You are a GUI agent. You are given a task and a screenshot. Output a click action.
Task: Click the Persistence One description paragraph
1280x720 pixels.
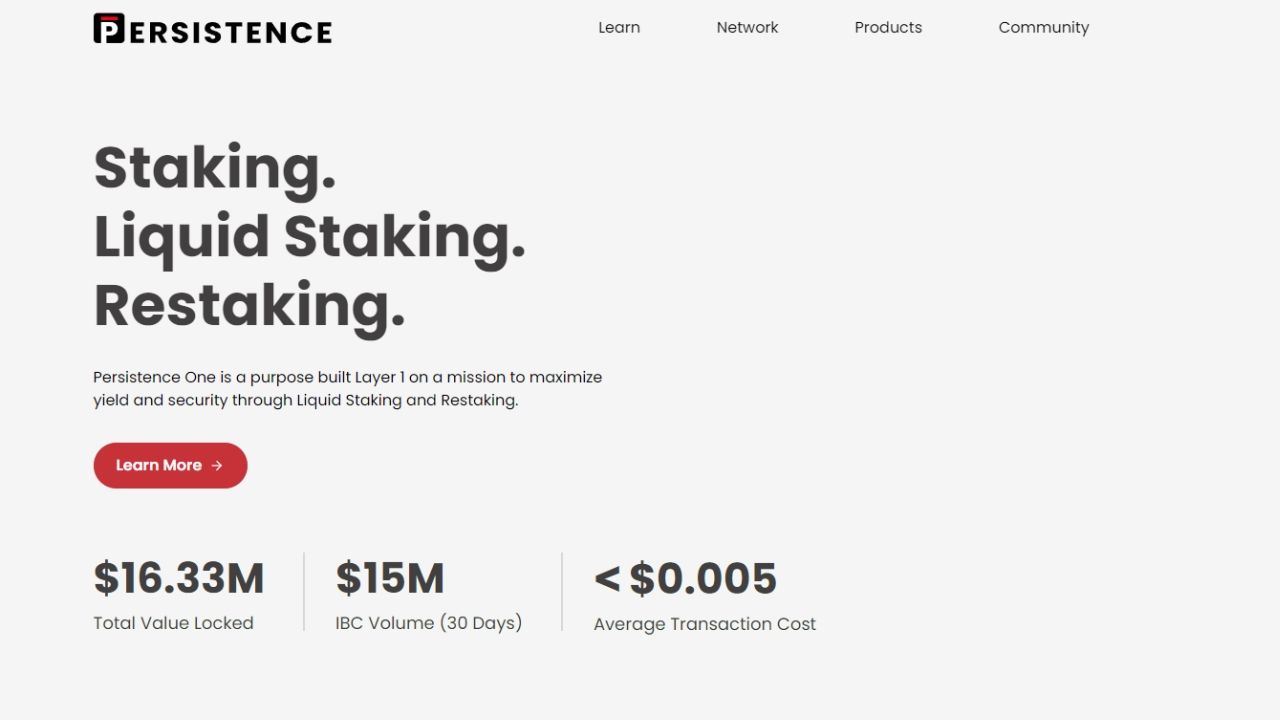(347, 388)
